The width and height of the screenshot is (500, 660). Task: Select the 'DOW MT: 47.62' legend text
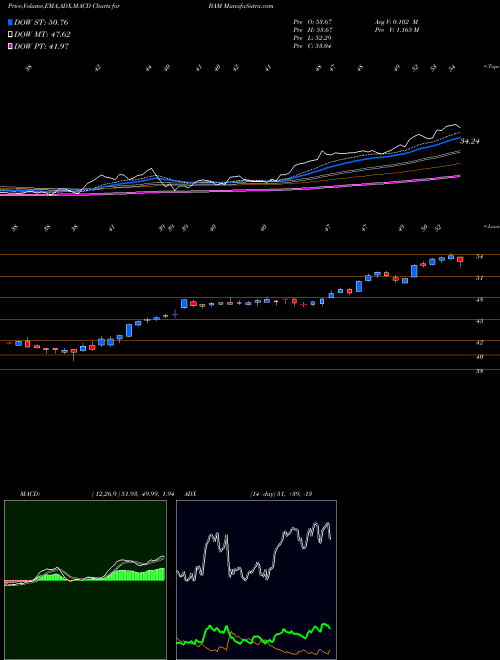(x=42, y=35)
